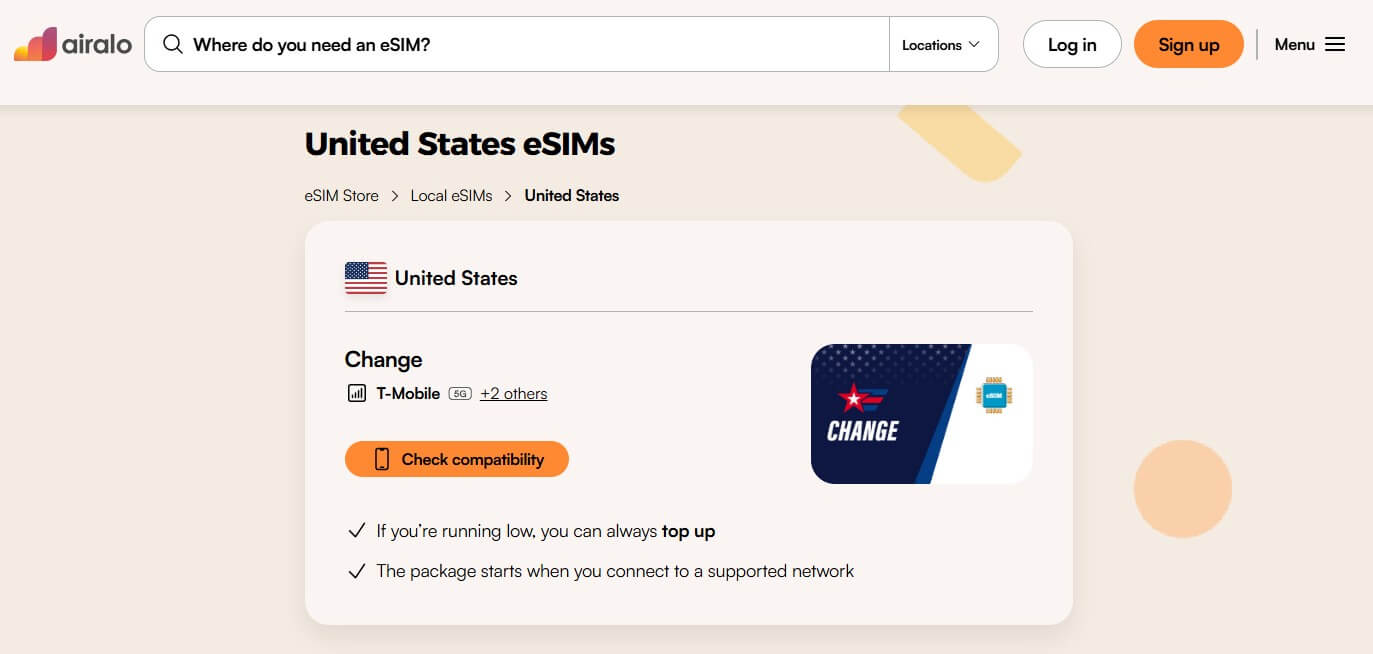This screenshot has width=1373, height=654.
Task: Click the signal bars network icon
Action: [356, 393]
